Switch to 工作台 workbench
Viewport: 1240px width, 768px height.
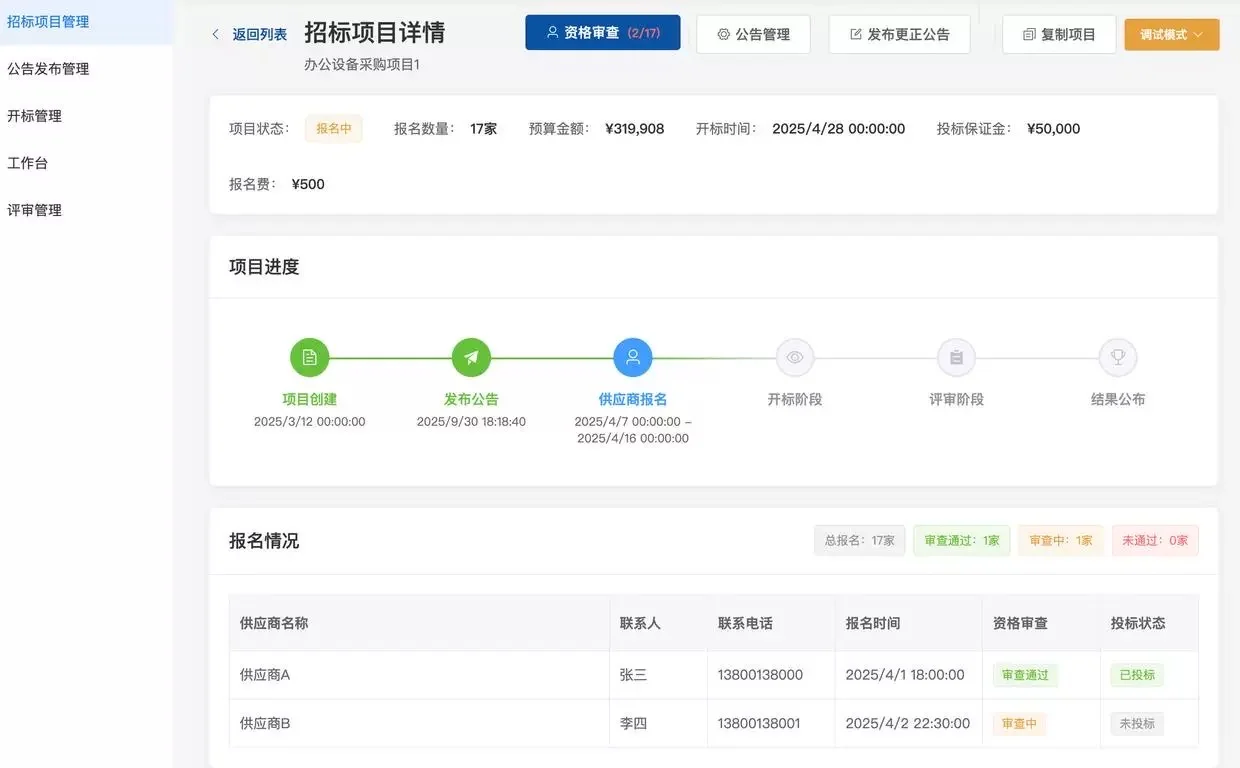(x=26, y=162)
